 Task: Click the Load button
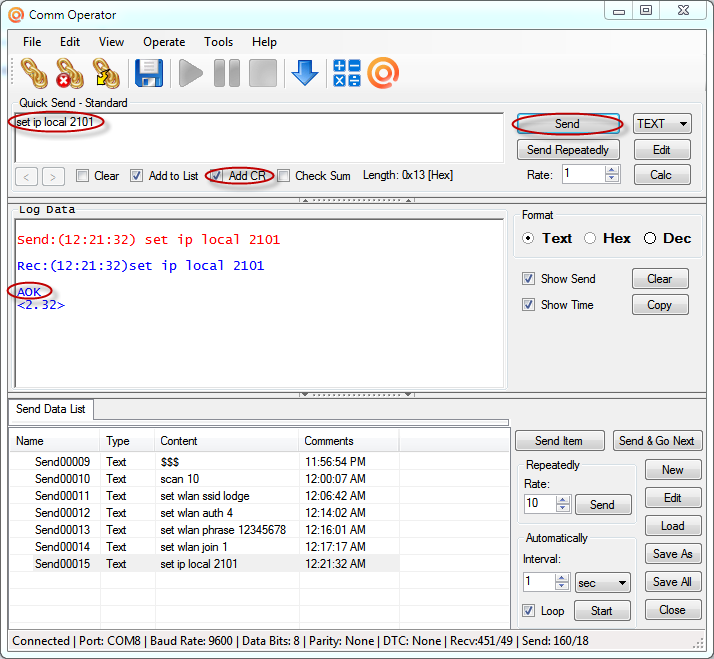tap(673, 526)
